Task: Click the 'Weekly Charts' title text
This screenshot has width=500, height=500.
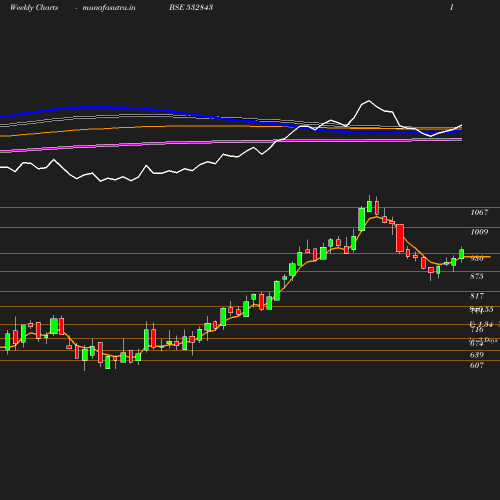Action: (34, 8)
